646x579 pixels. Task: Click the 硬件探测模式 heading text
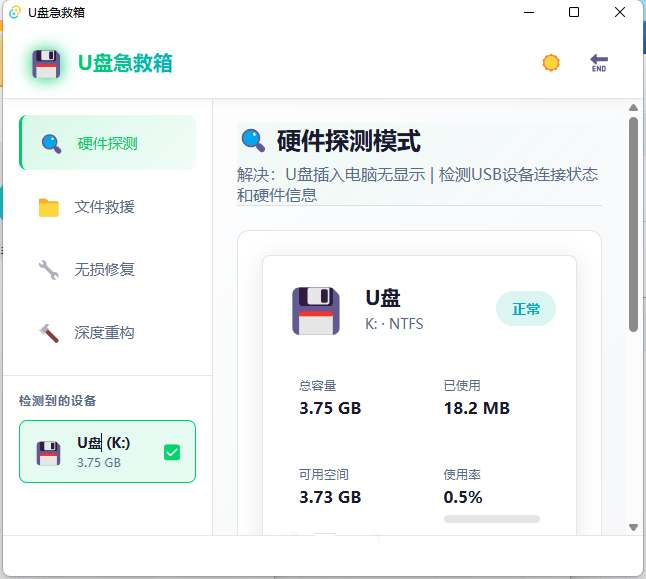349,141
